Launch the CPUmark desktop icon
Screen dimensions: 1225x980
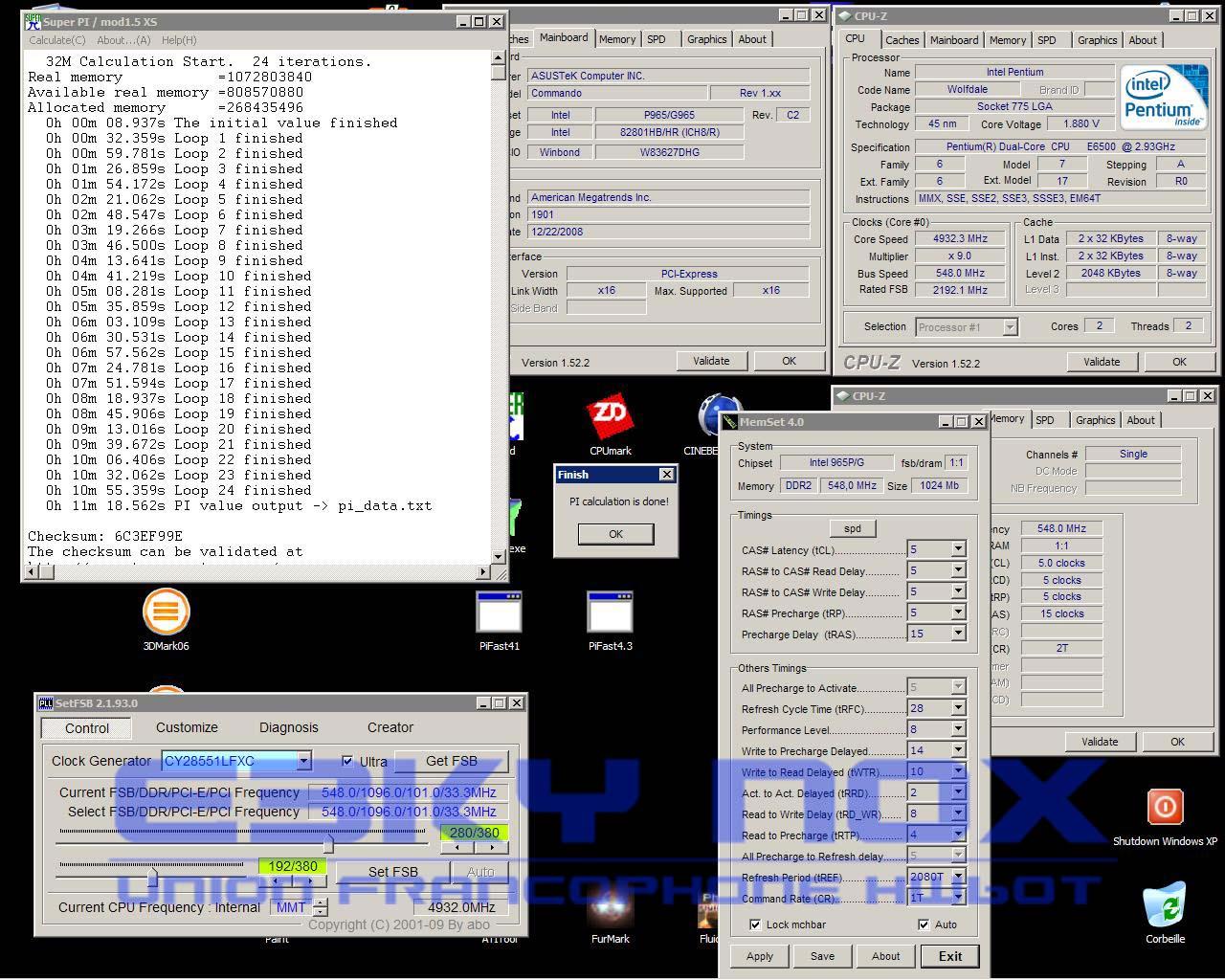pos(610,424)
